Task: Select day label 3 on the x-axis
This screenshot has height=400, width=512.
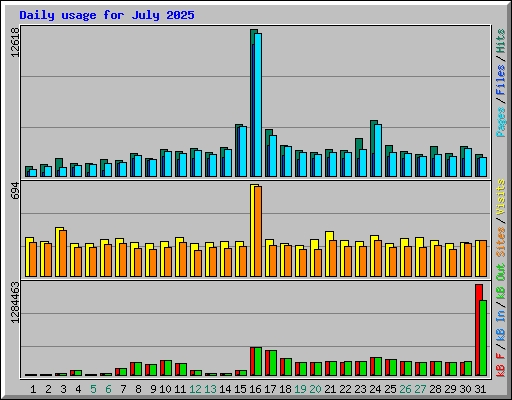Action: 63,389
